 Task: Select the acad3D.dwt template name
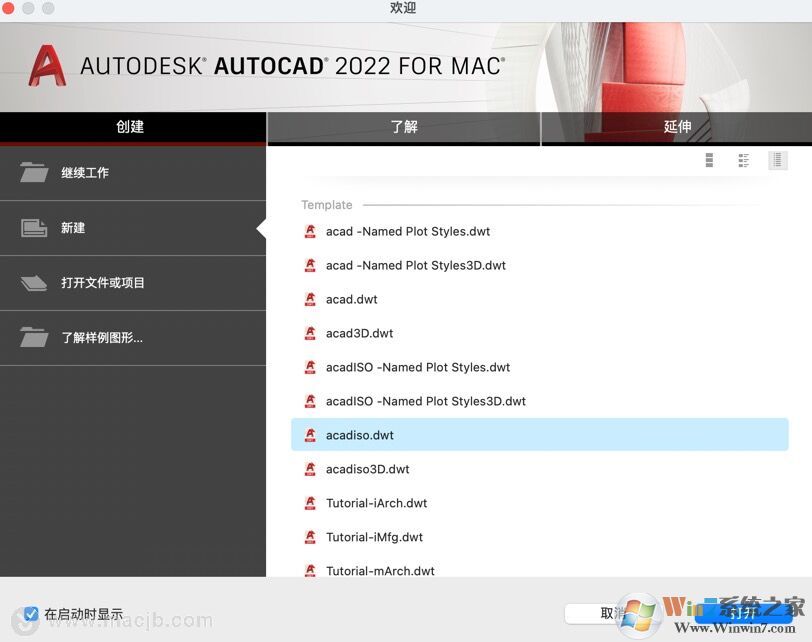pyautogui.click(x=359, y=333)
